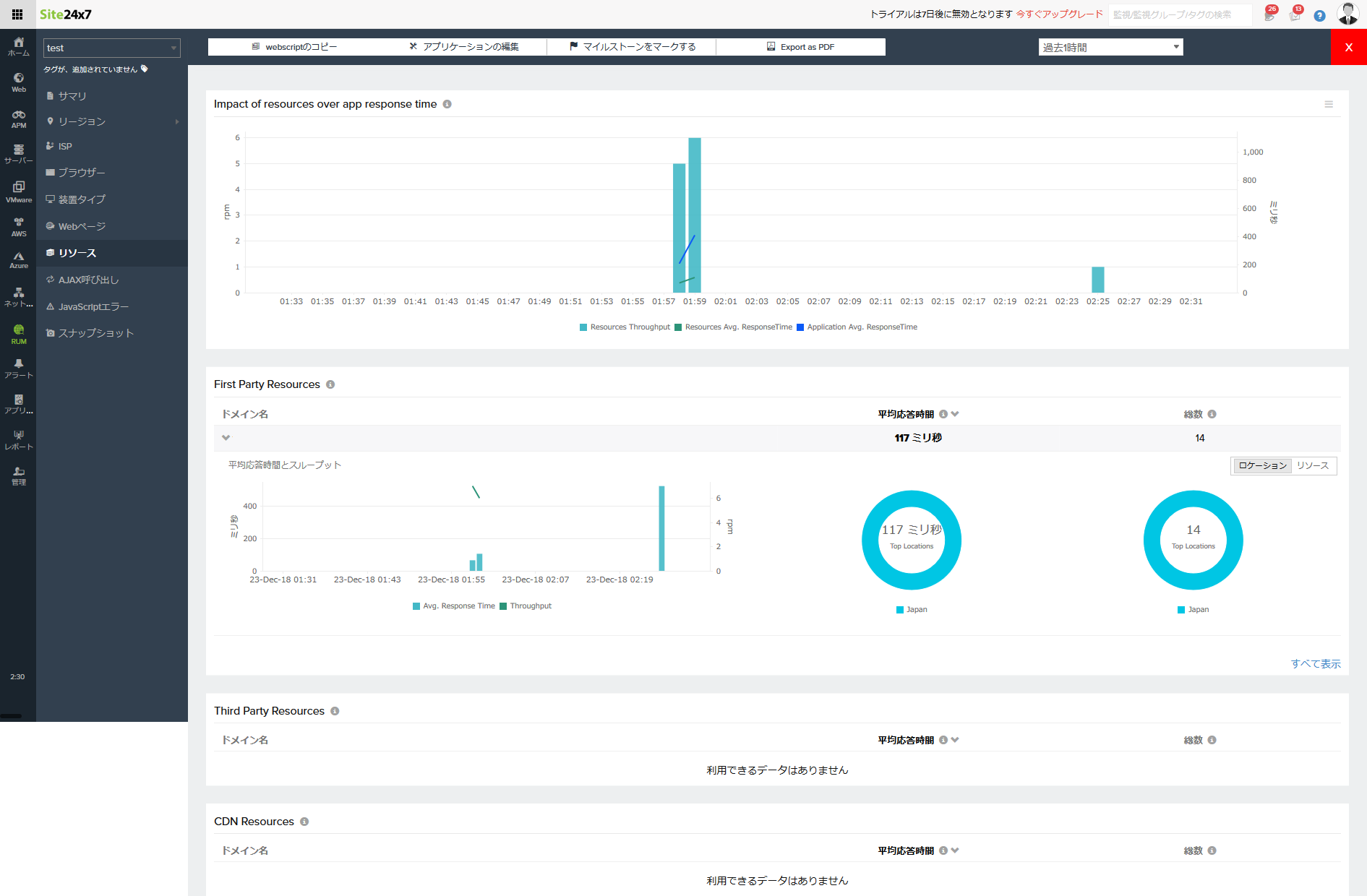Image resolution: width=1367 pixels, height=896 pixels.
Task: Open スナップショット menu item
Action: tap(95, 333)
